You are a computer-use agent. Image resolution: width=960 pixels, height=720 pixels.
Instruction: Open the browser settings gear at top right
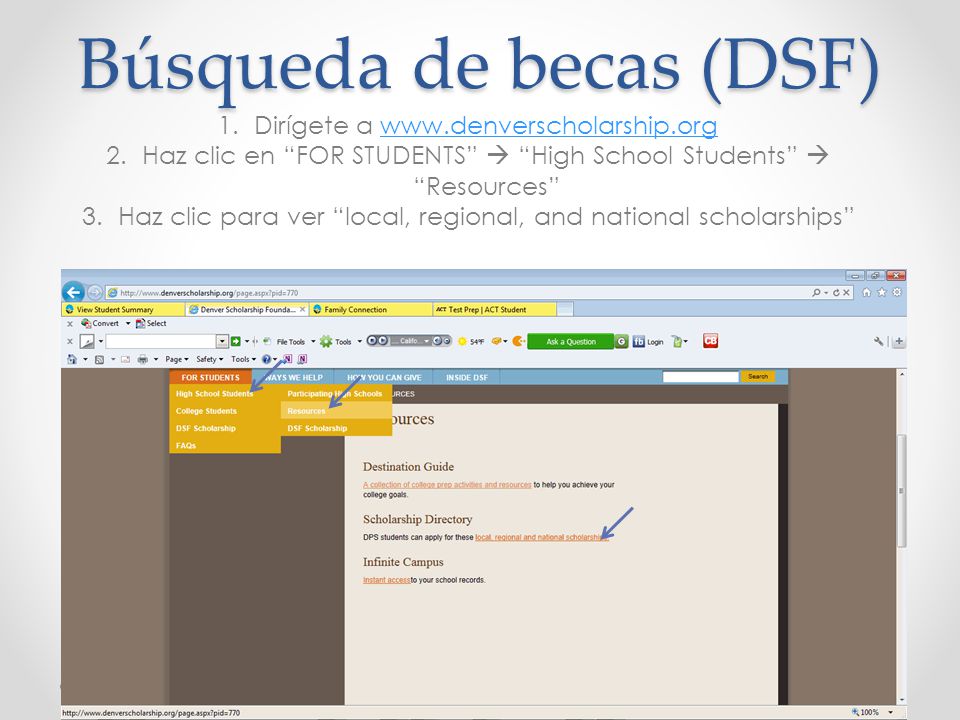897,292
